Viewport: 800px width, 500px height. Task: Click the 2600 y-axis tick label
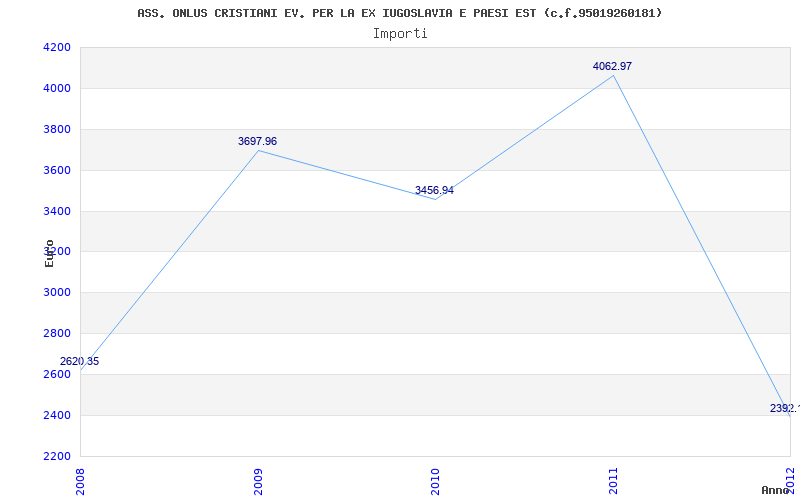coord(56,374)
